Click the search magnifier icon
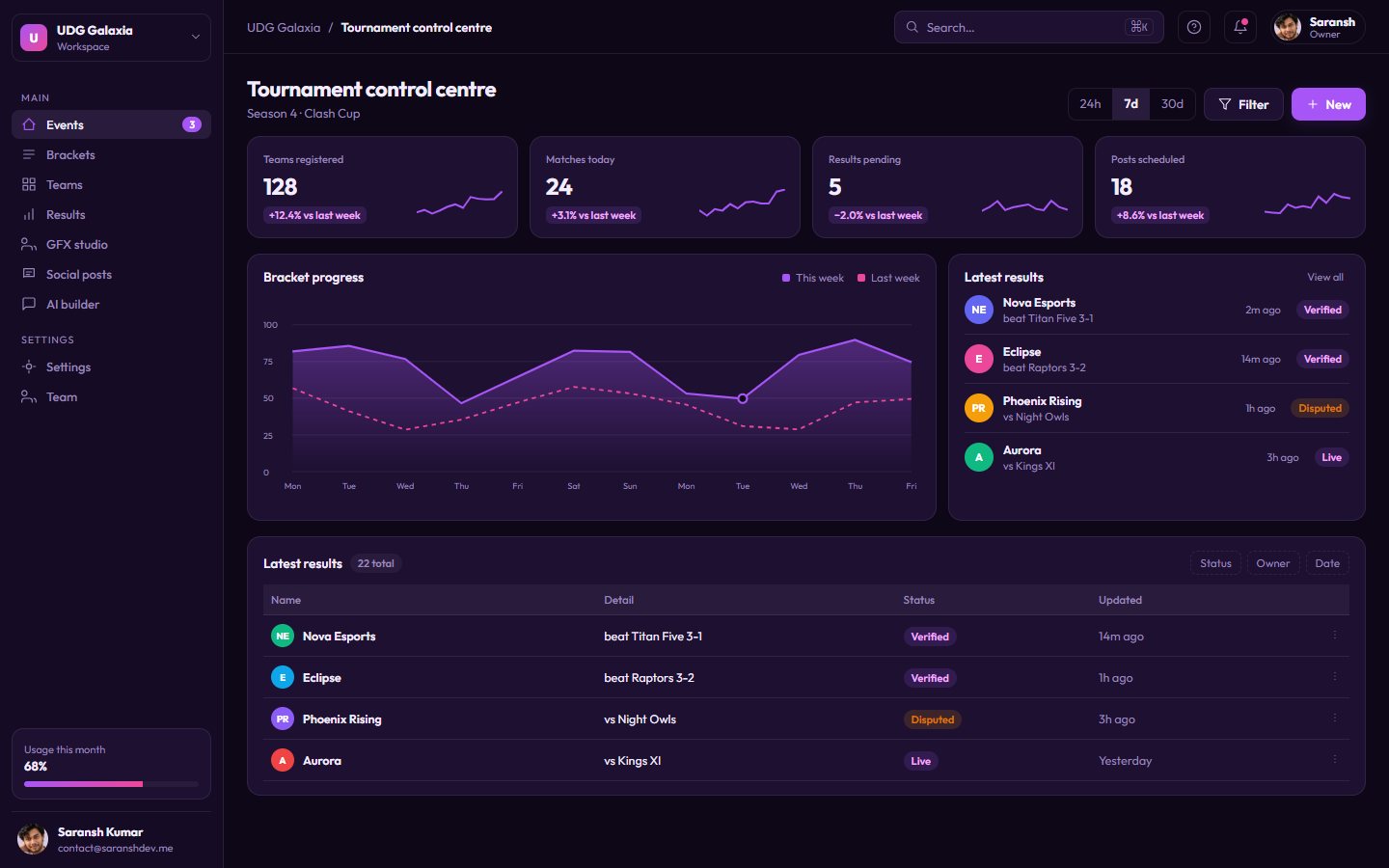The height and width of the screenshot is (868, 1389). coord(912,27)
